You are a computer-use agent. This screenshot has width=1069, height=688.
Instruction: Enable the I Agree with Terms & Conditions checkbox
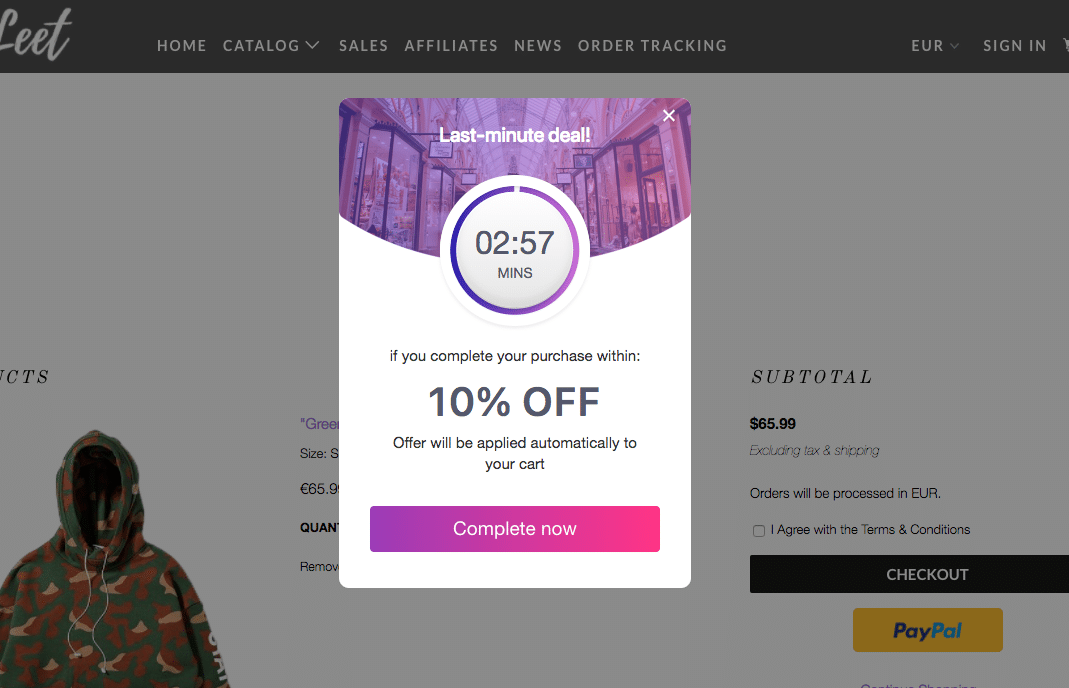(758, 530)
